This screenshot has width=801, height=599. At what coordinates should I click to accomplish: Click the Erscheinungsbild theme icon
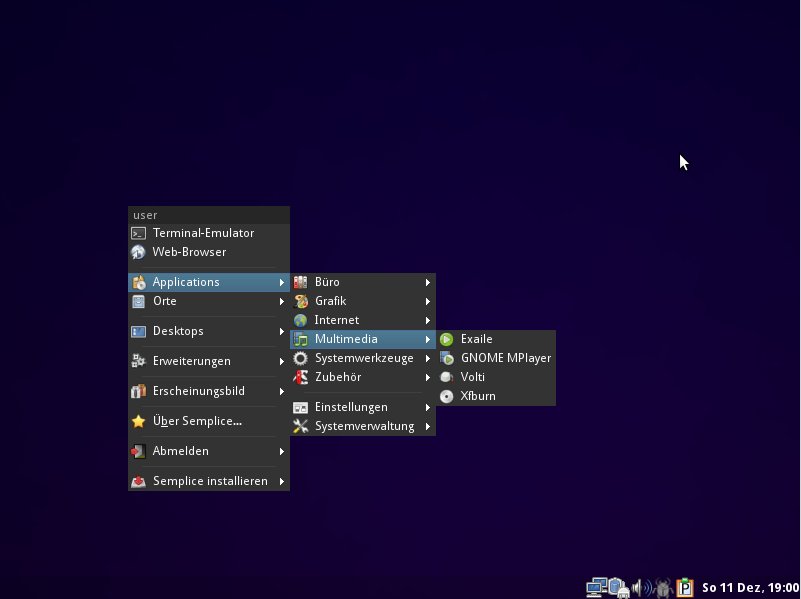coord(138,391)
